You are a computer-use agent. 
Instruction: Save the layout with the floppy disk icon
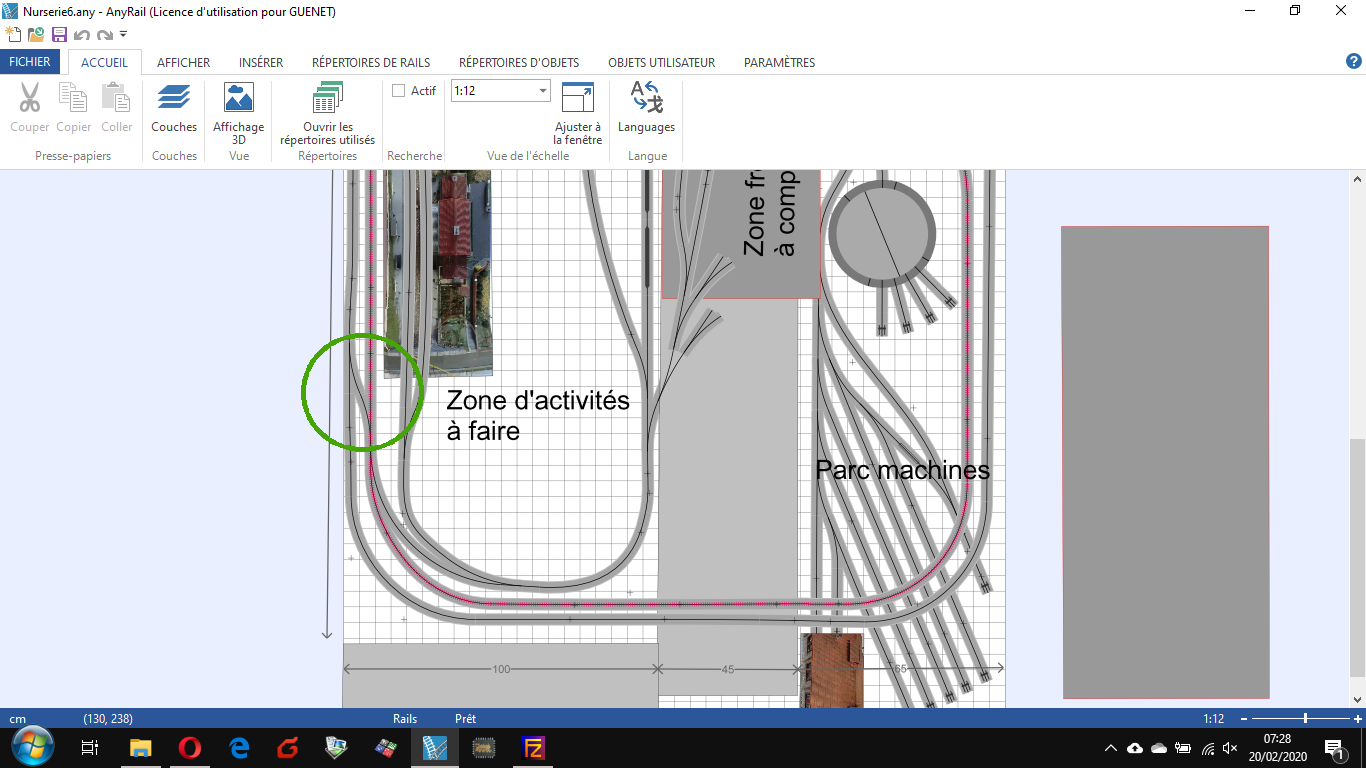59,35
